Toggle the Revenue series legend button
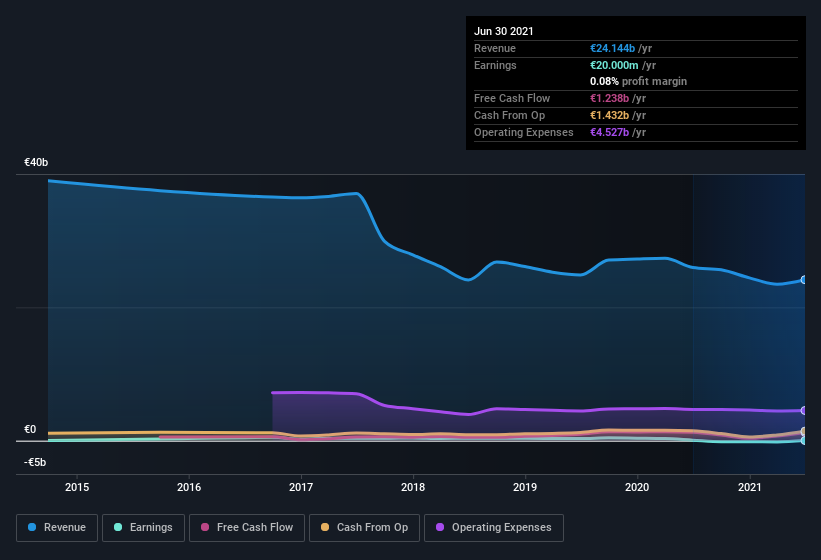Image resolution: width=821 pixels, height=560 pixels. coord(57,528)
